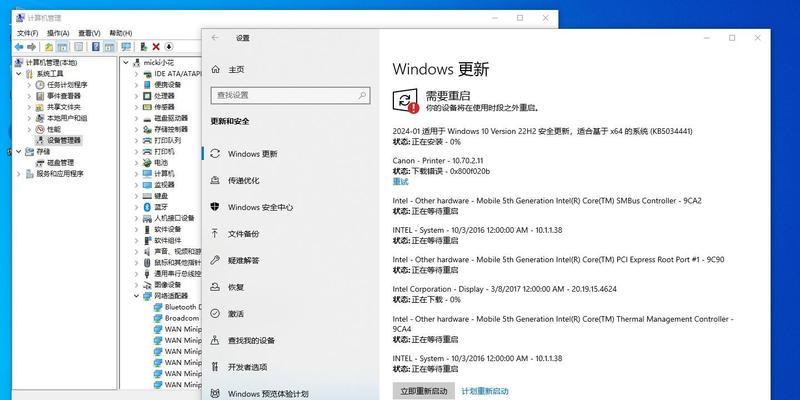Expand the 人机接口设备 node

coord(136,218)
